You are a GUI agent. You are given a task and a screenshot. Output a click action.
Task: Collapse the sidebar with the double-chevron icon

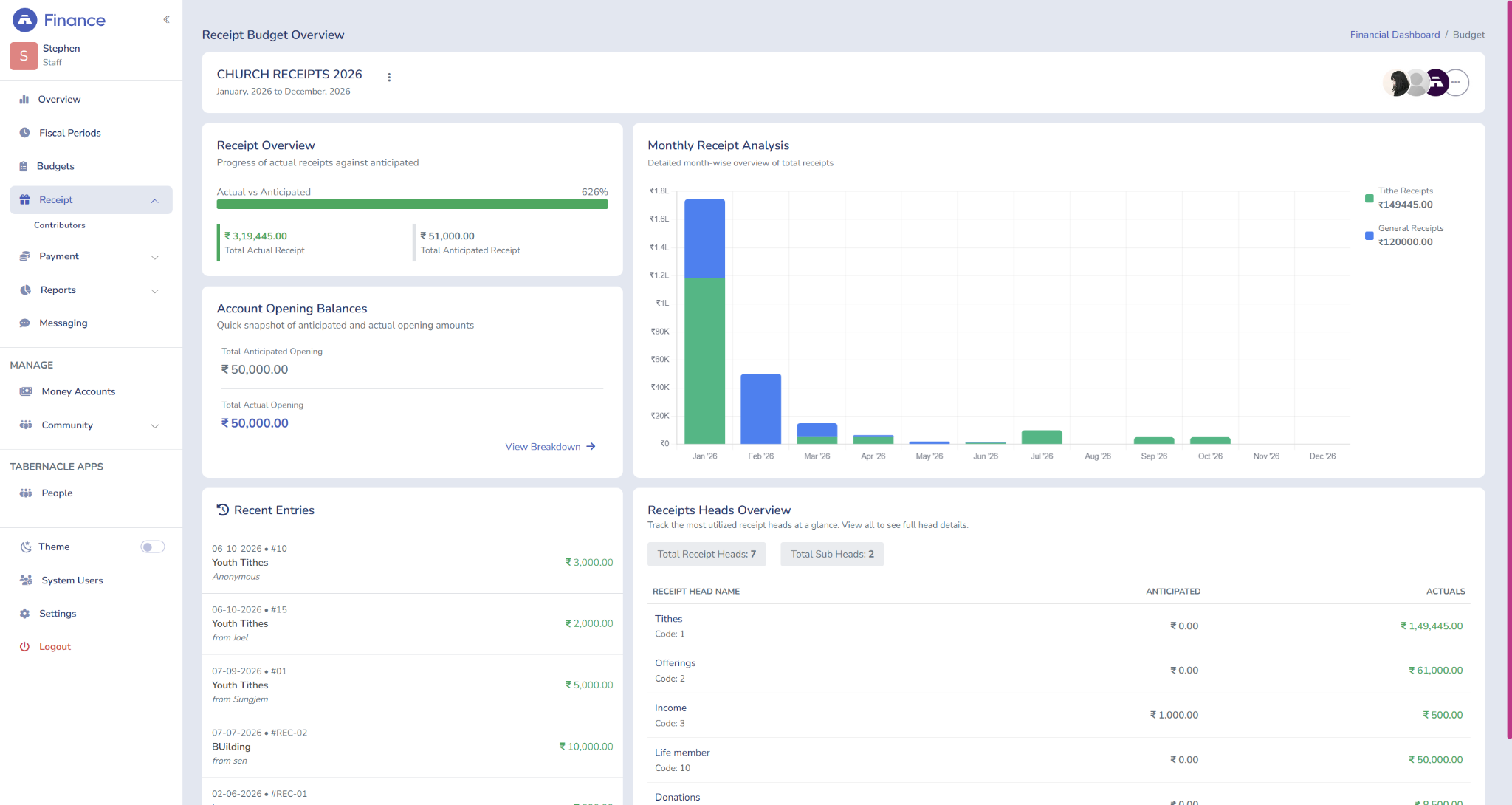(x=167, y=20)
